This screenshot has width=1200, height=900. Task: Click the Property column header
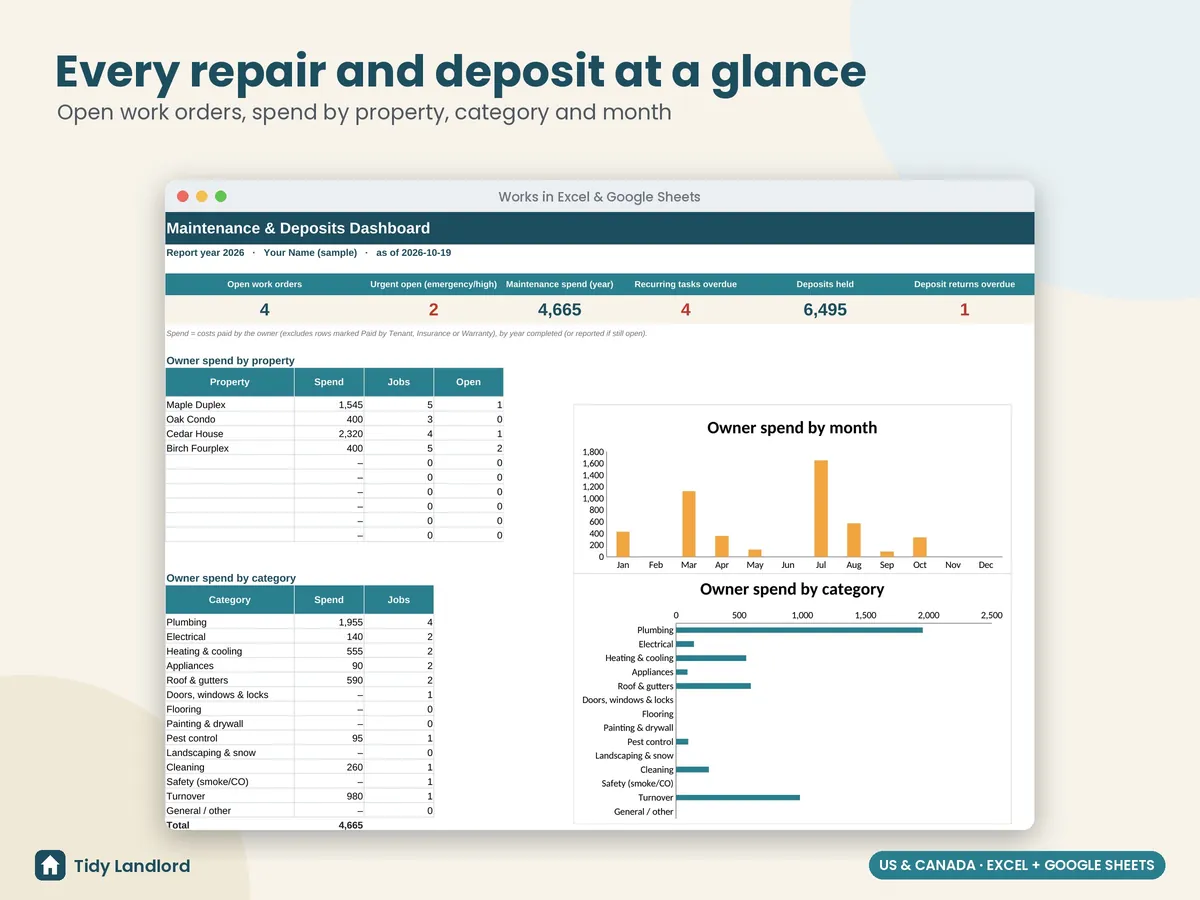[230, 382]
